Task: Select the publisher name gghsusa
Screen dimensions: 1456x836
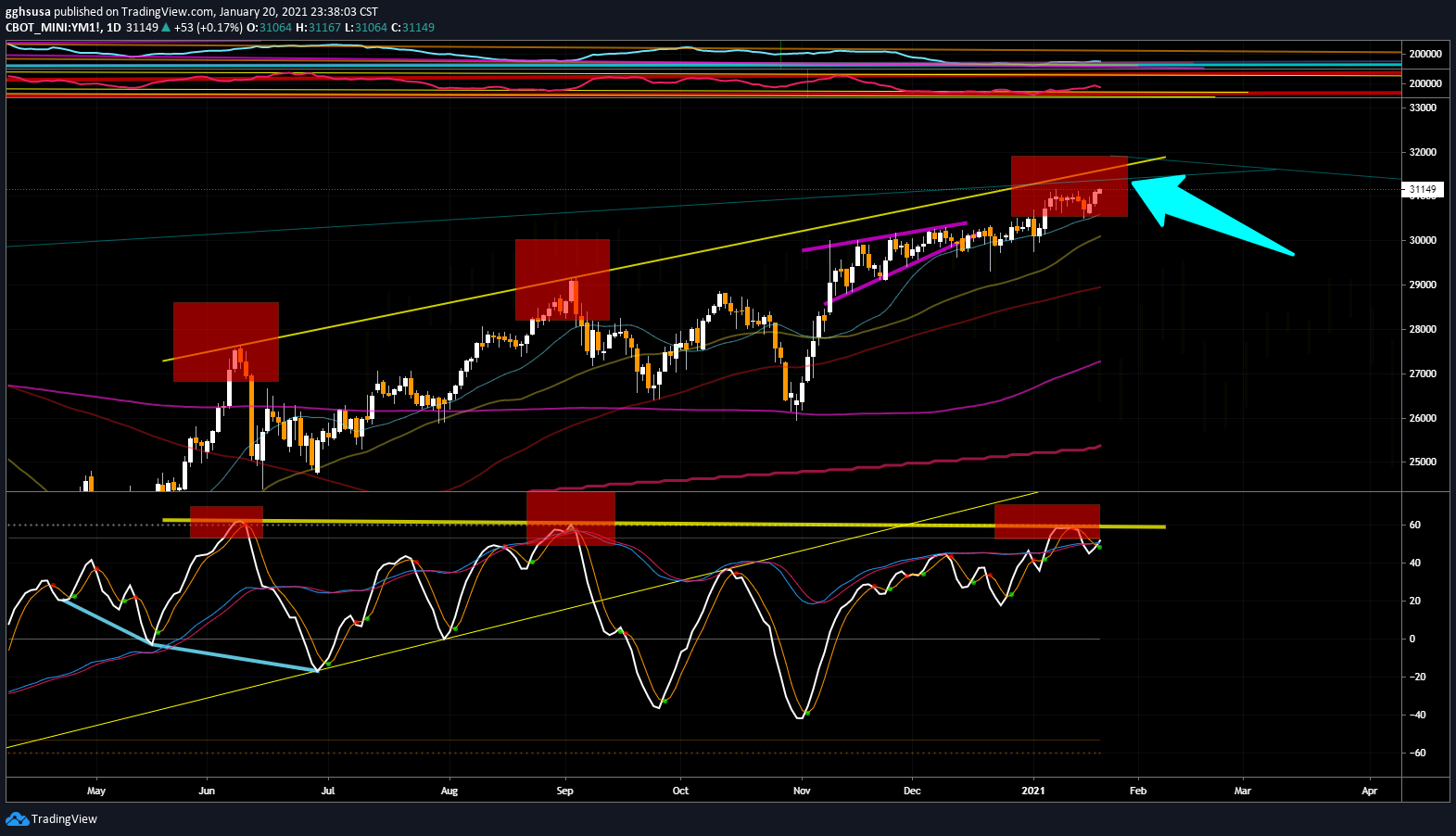Action: pos(28,12)
